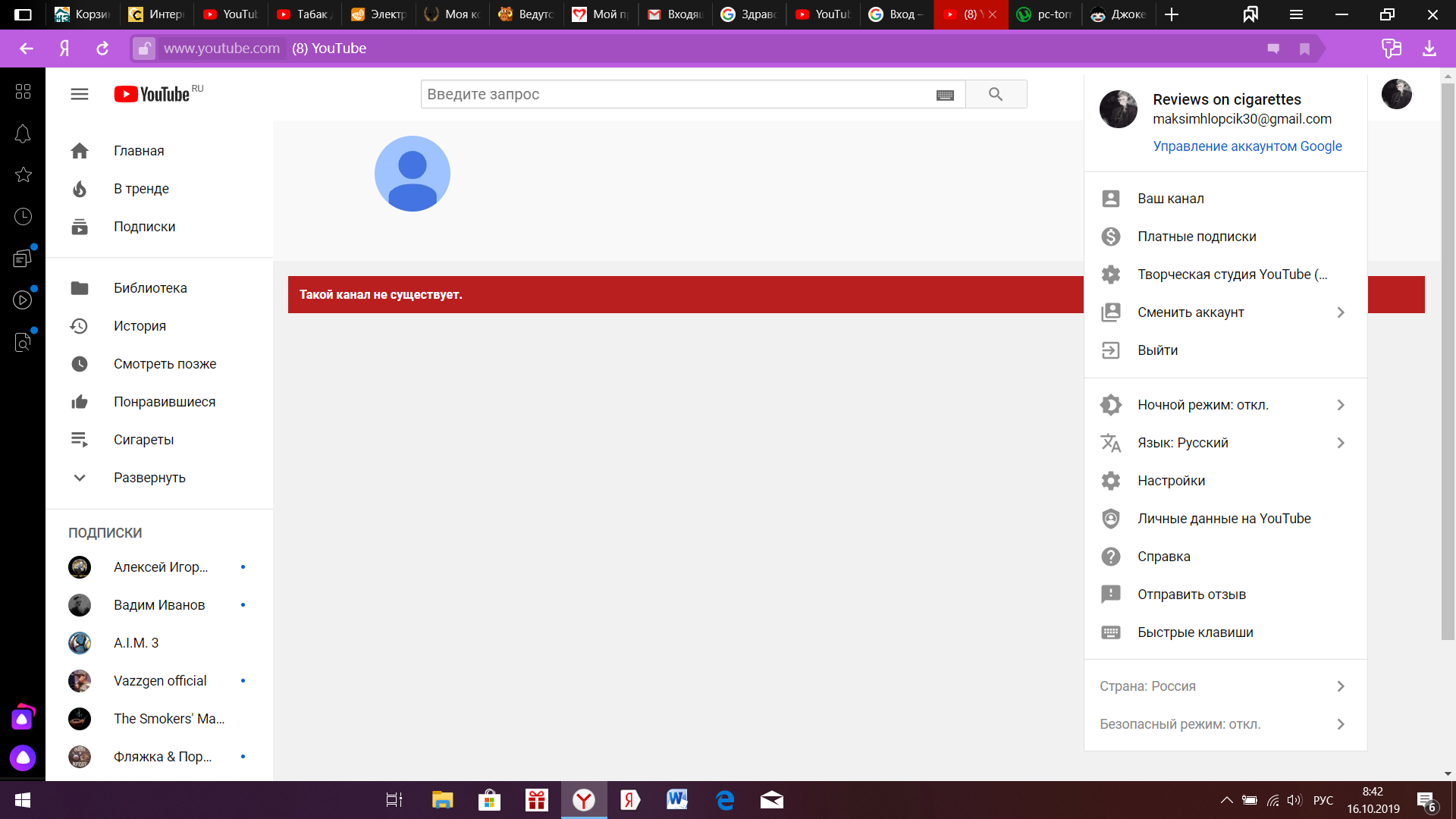Viewport: 1456px width, 819px height.
Task: Click Выйти to sign out
Action: 1157,350
